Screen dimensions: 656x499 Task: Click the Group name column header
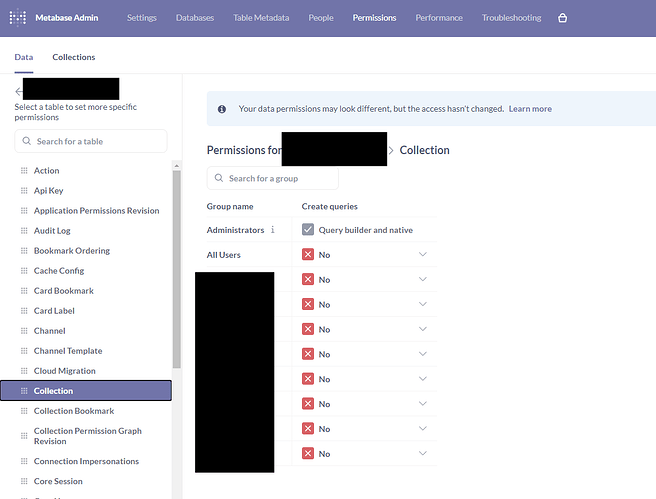(230, 206)
